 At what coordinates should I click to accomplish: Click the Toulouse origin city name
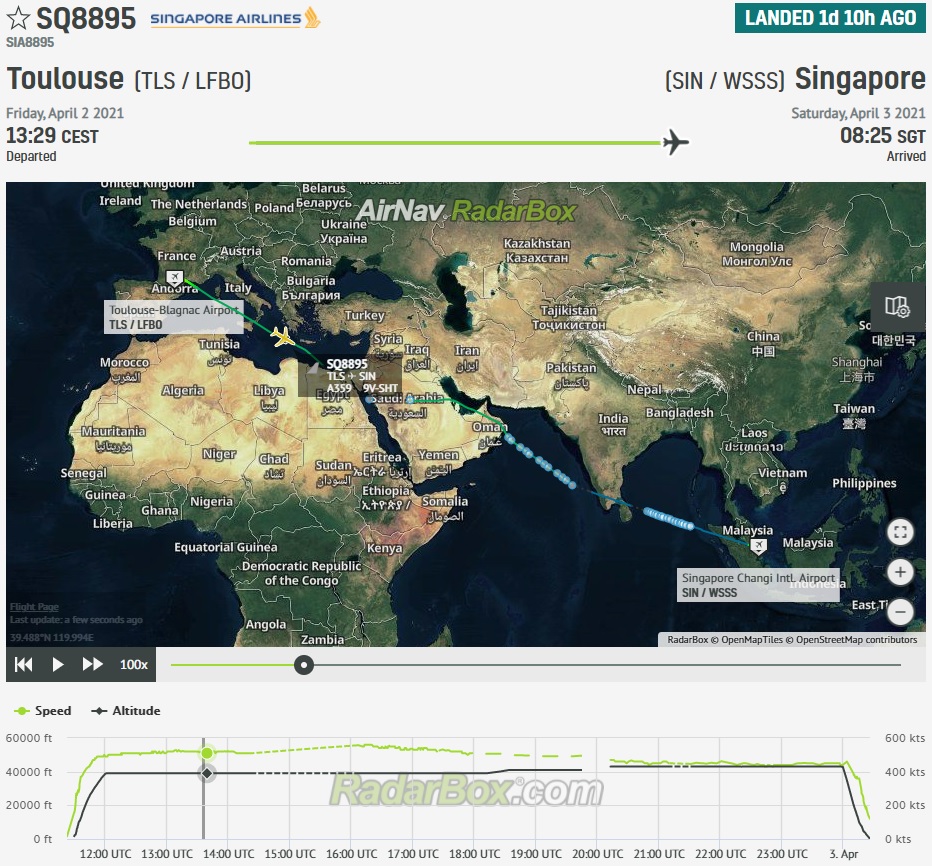click(x=65, y=78)
